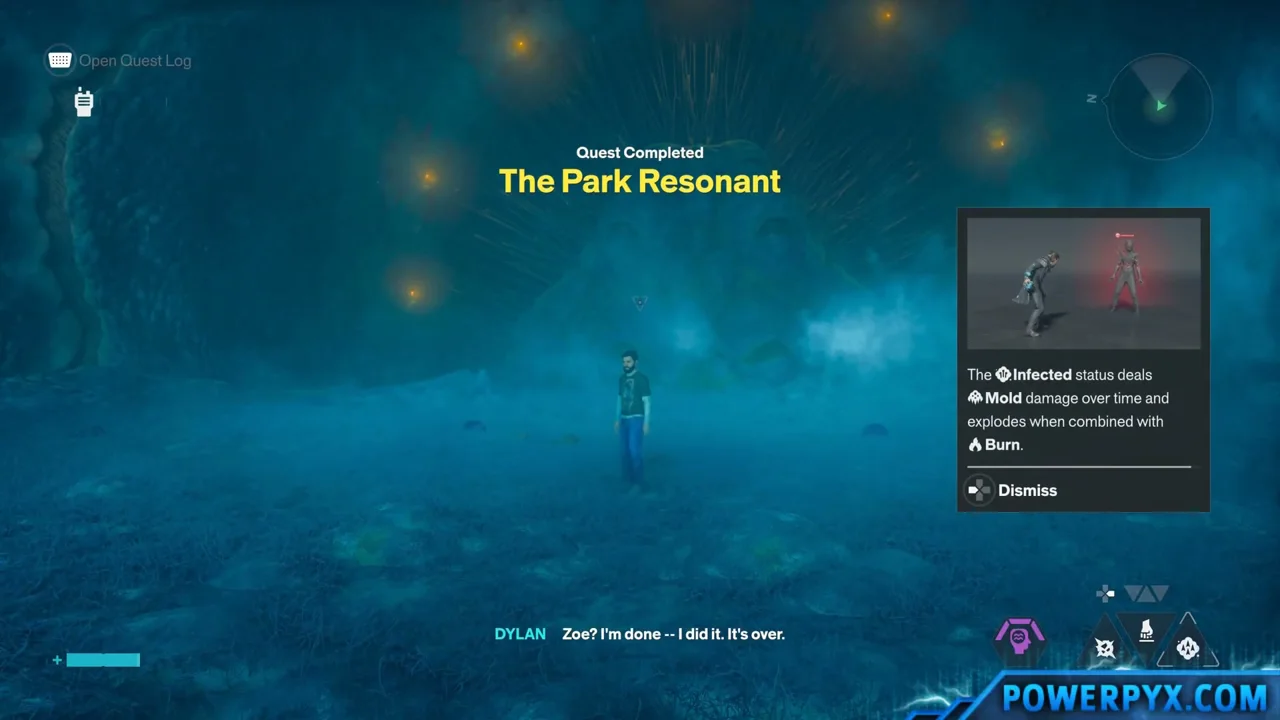Click the d-pad icon next to Dismiss
Screen dimensions: 1280x720
pos(979,490)
